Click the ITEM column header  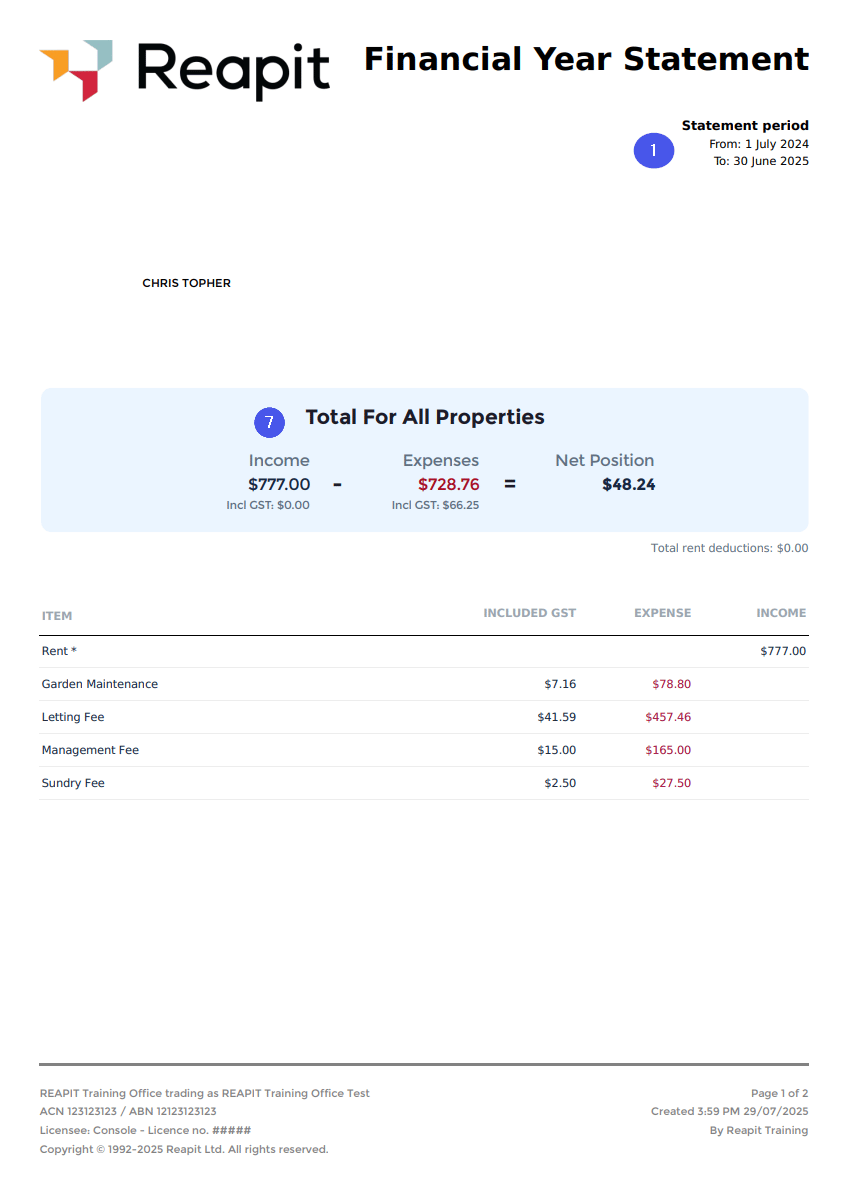[57, 616]
